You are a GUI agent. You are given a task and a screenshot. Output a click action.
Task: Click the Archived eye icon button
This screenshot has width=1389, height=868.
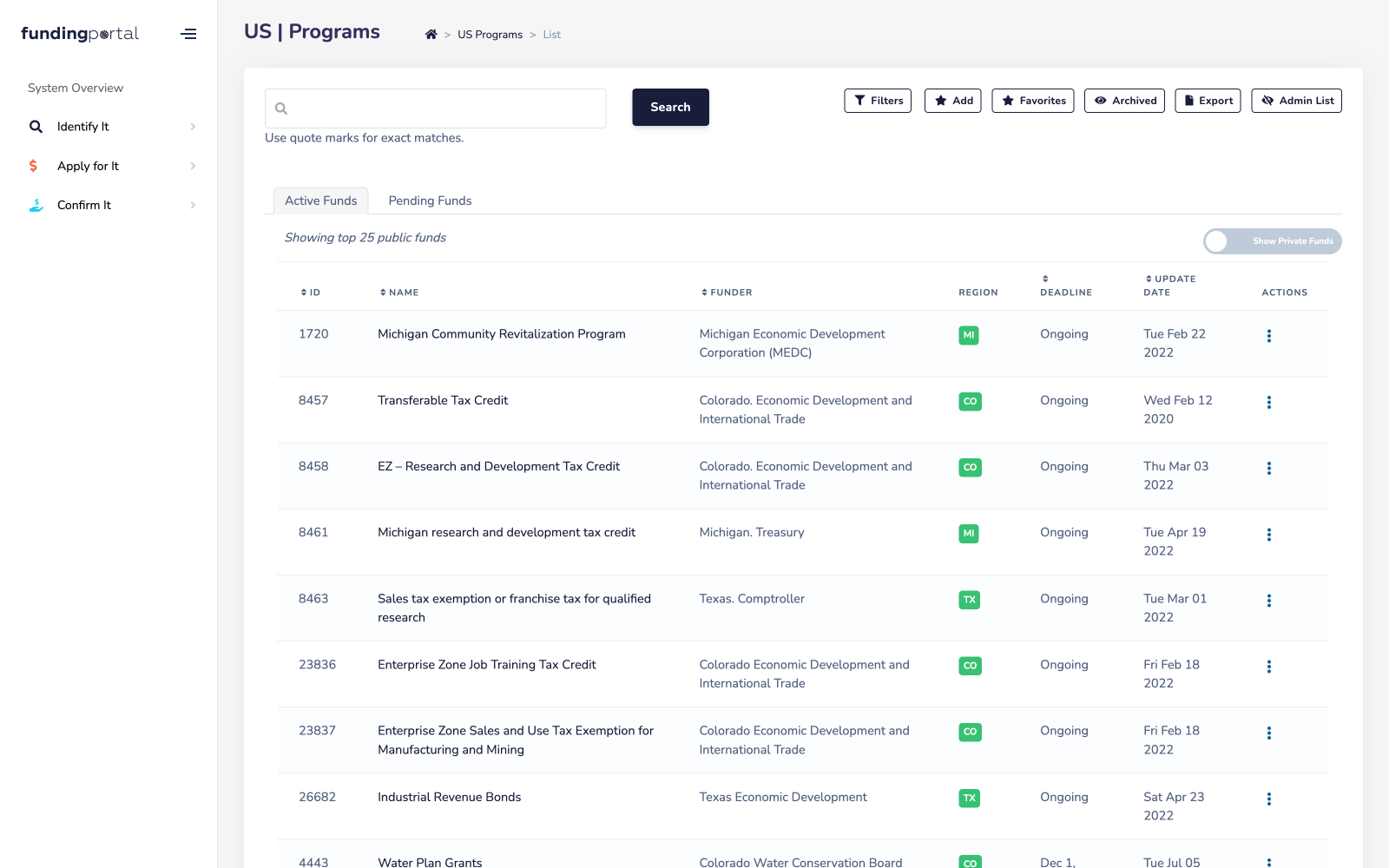pyautogui.click(x=1101, y=101)
